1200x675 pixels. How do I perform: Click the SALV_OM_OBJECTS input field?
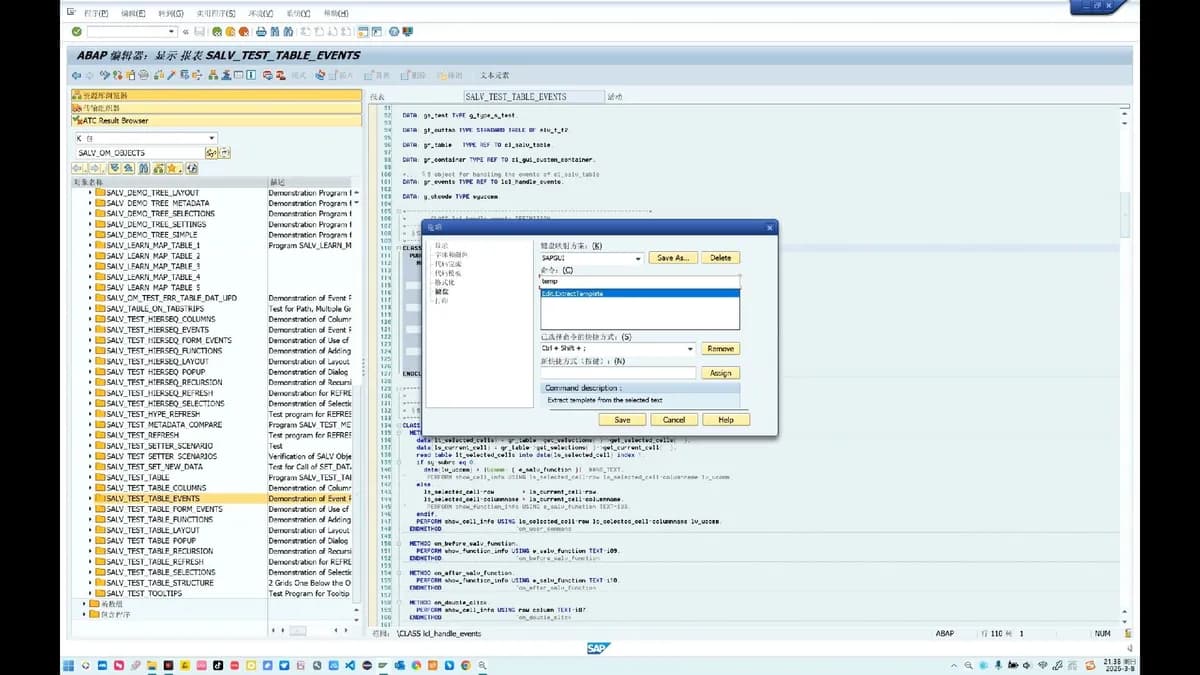pyautogui.click(x=139, y=152)
